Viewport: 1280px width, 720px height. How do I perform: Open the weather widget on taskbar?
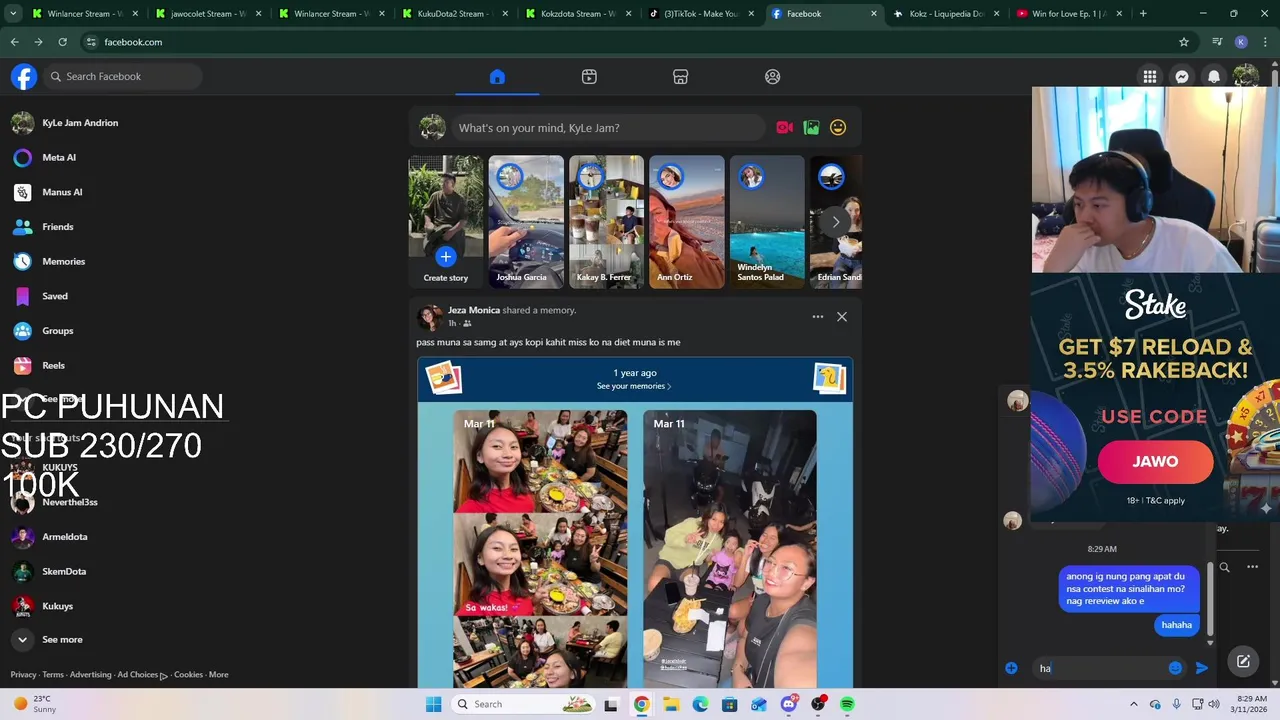coord(34,704)
